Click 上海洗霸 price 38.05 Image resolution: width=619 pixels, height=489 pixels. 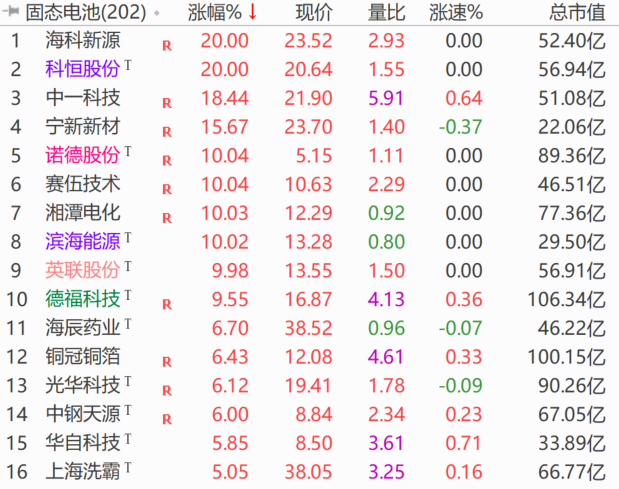pyautogui.click(x=308, y=472)
